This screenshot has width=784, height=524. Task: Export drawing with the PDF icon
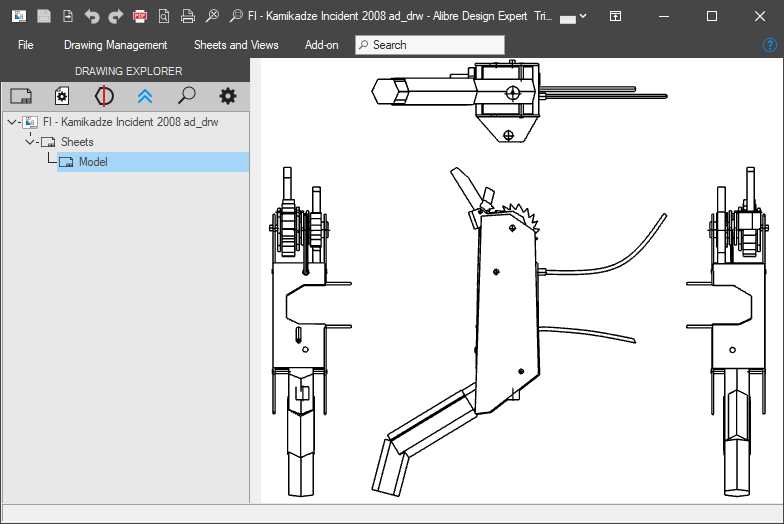pyautogui.click(x=140, y=16)
